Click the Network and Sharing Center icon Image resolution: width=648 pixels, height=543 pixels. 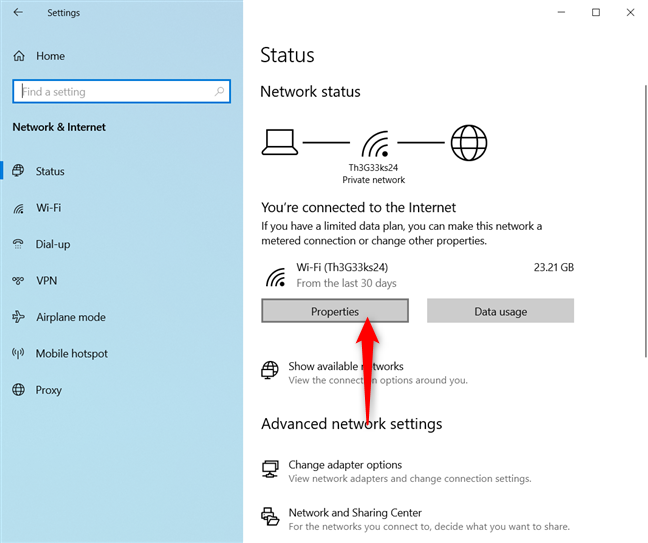(x=270, y=517)
